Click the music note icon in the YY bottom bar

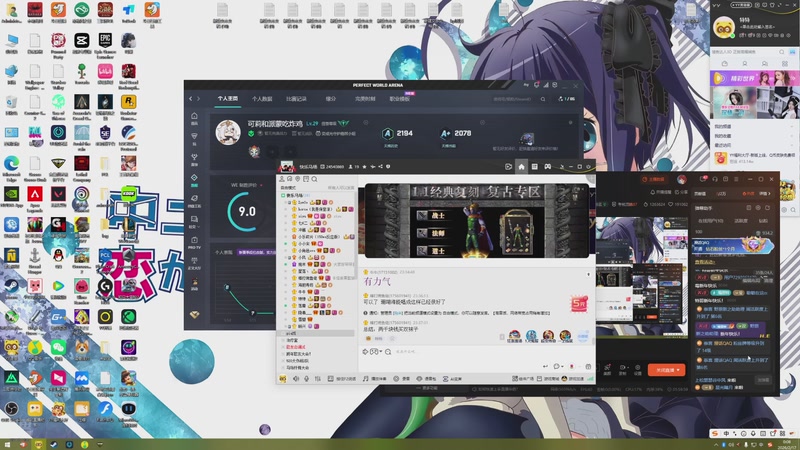[365, 379]
